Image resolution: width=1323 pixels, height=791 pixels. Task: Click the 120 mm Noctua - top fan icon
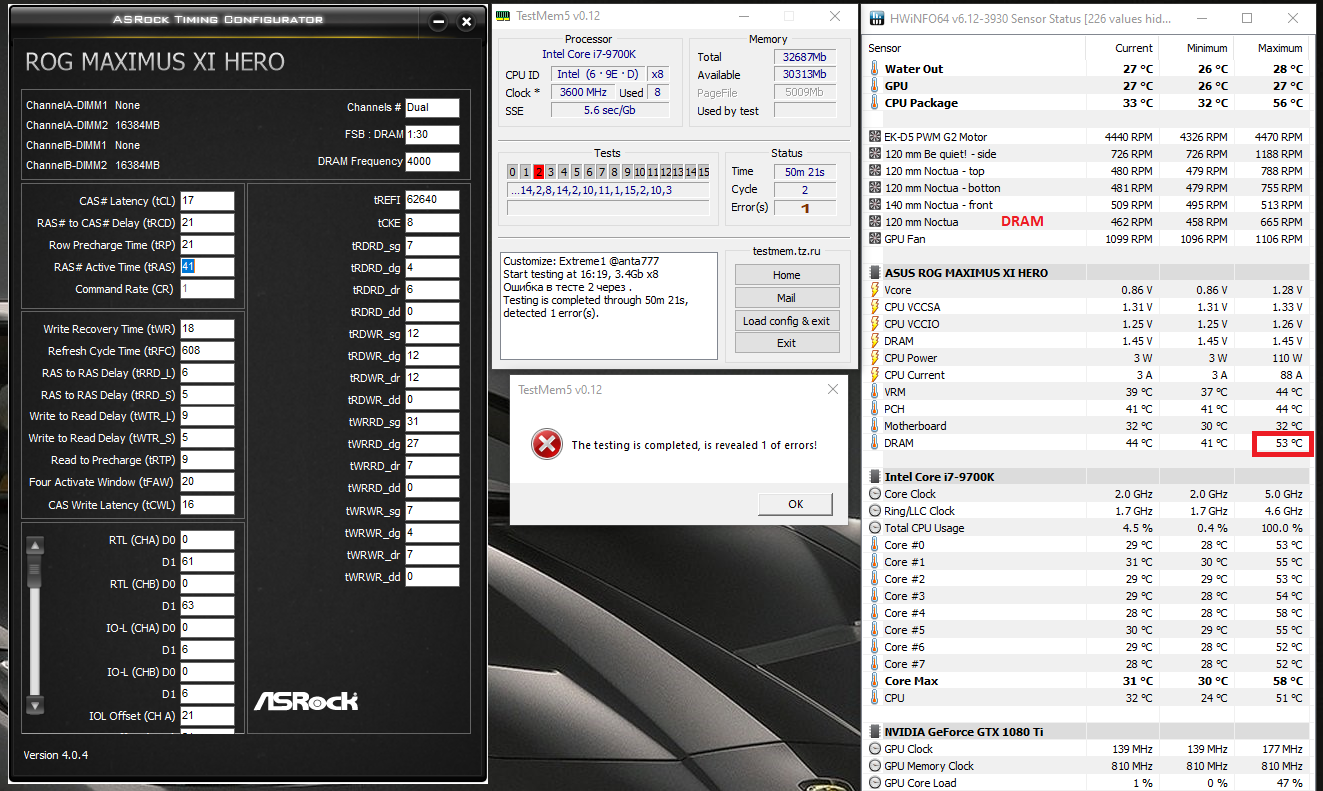click(x=874, y=171)
